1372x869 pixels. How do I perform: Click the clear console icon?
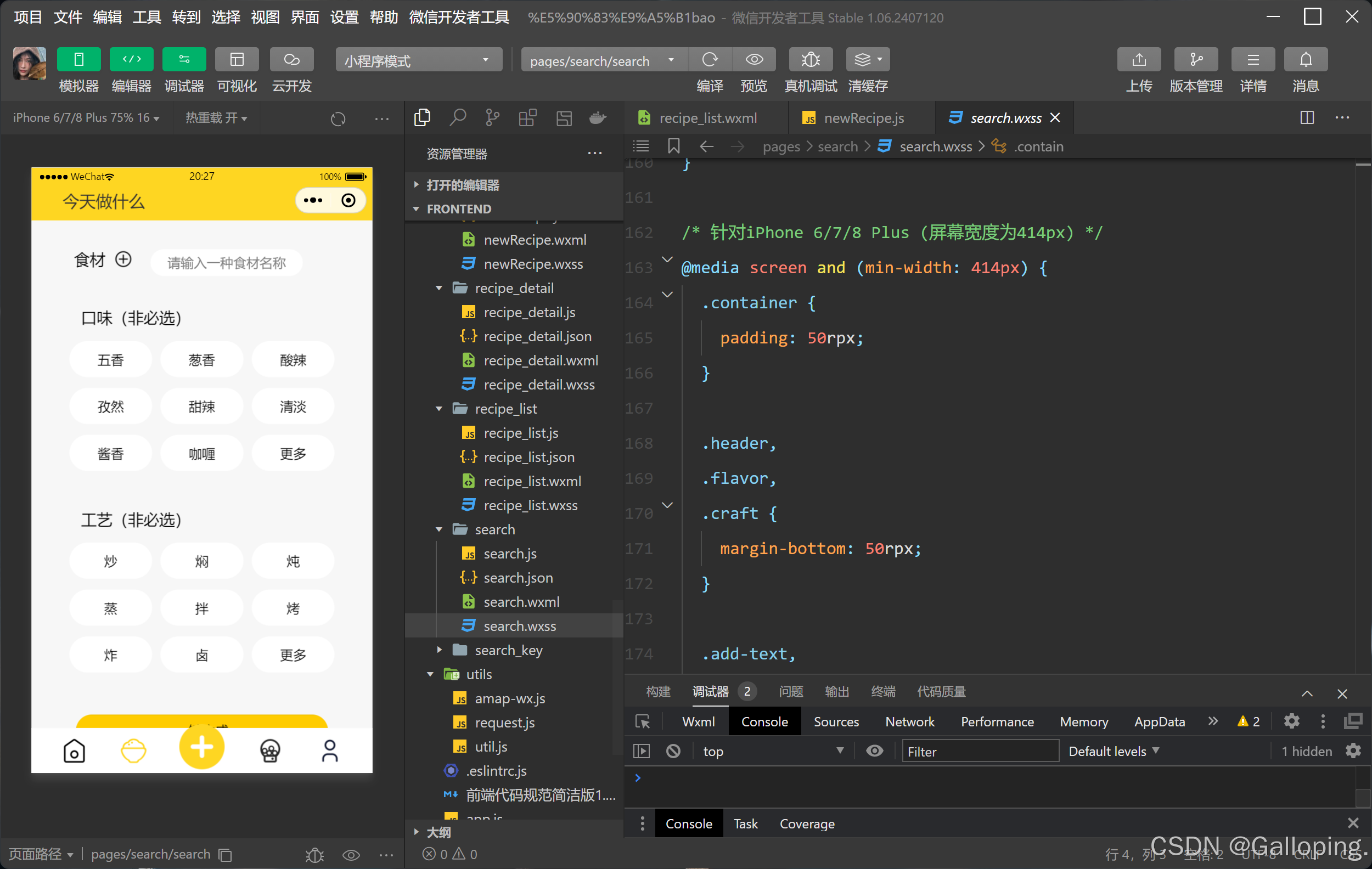pyautogui.click(x=673, y=751)
